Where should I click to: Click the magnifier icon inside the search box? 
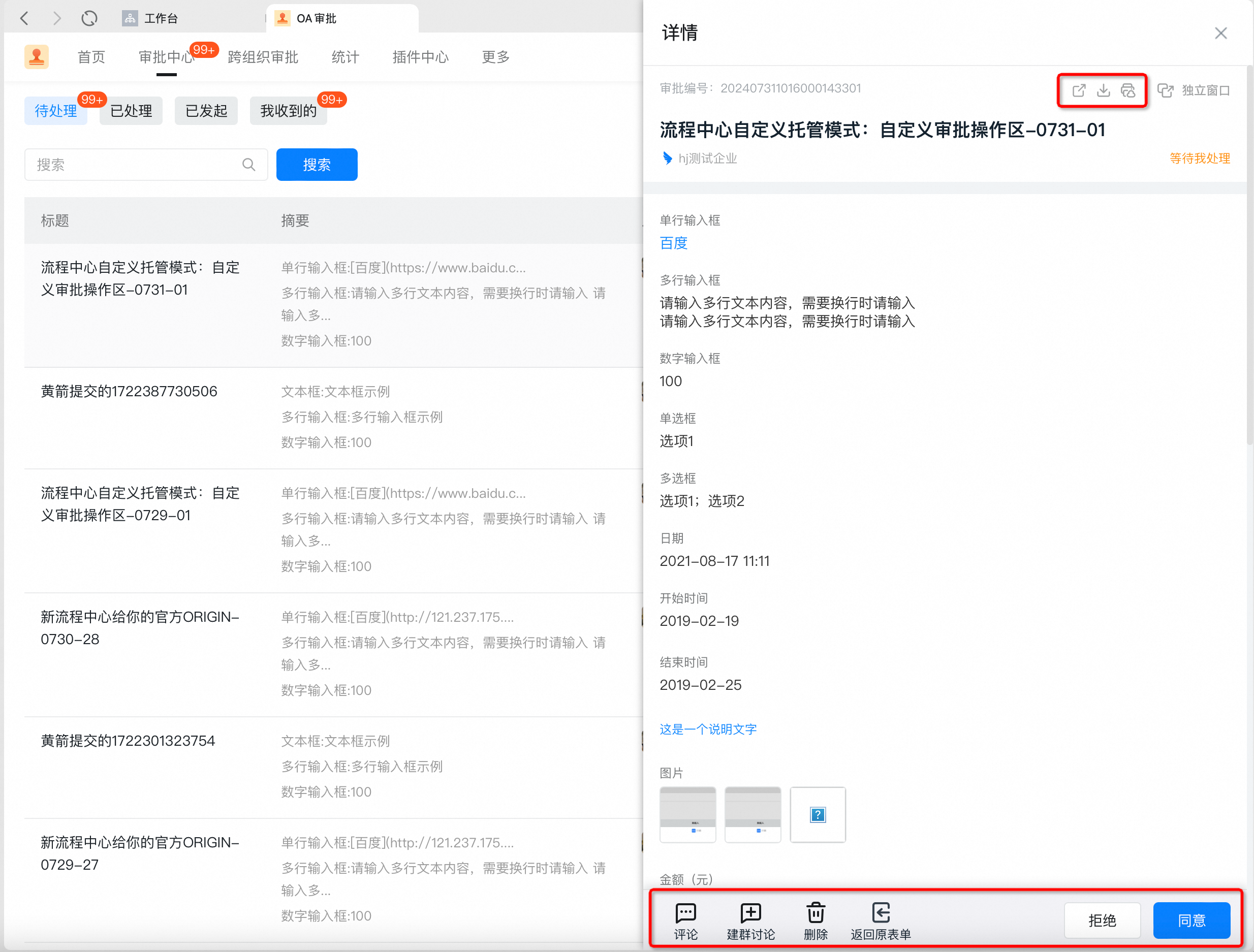click(x=249, y=164)
